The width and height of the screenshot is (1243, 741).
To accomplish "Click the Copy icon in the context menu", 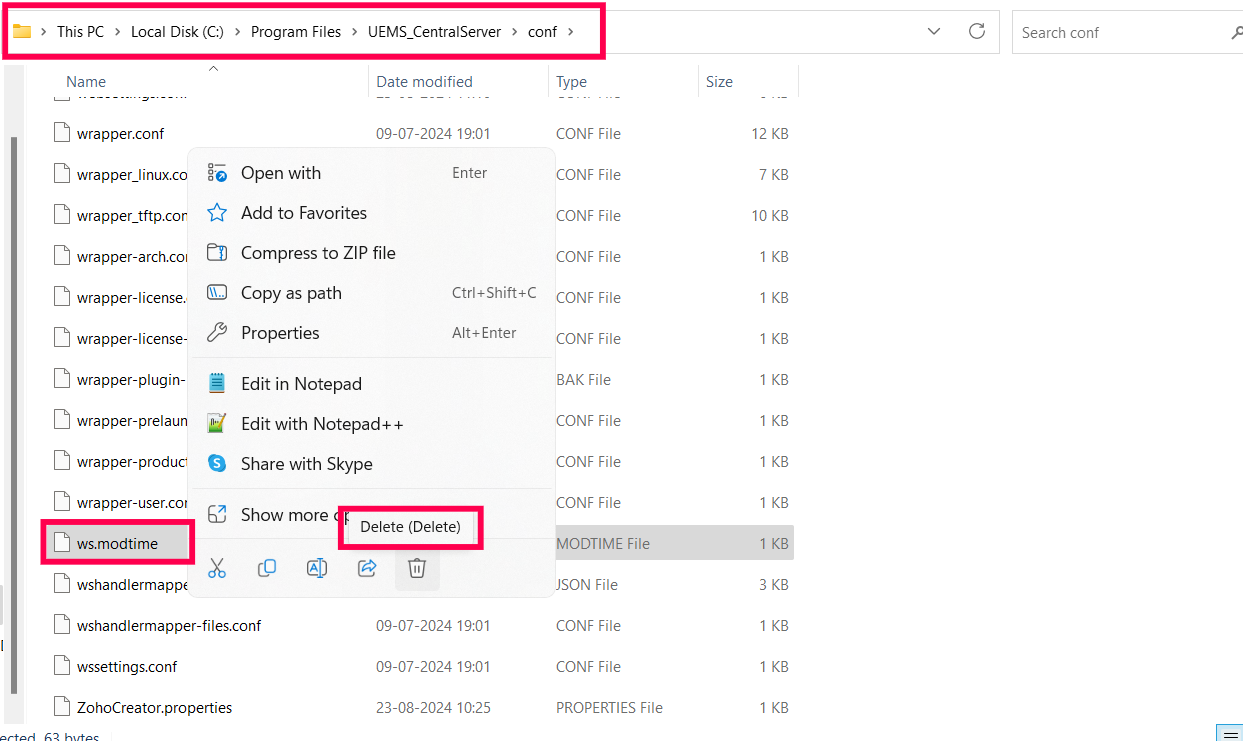I will (267, 568).
